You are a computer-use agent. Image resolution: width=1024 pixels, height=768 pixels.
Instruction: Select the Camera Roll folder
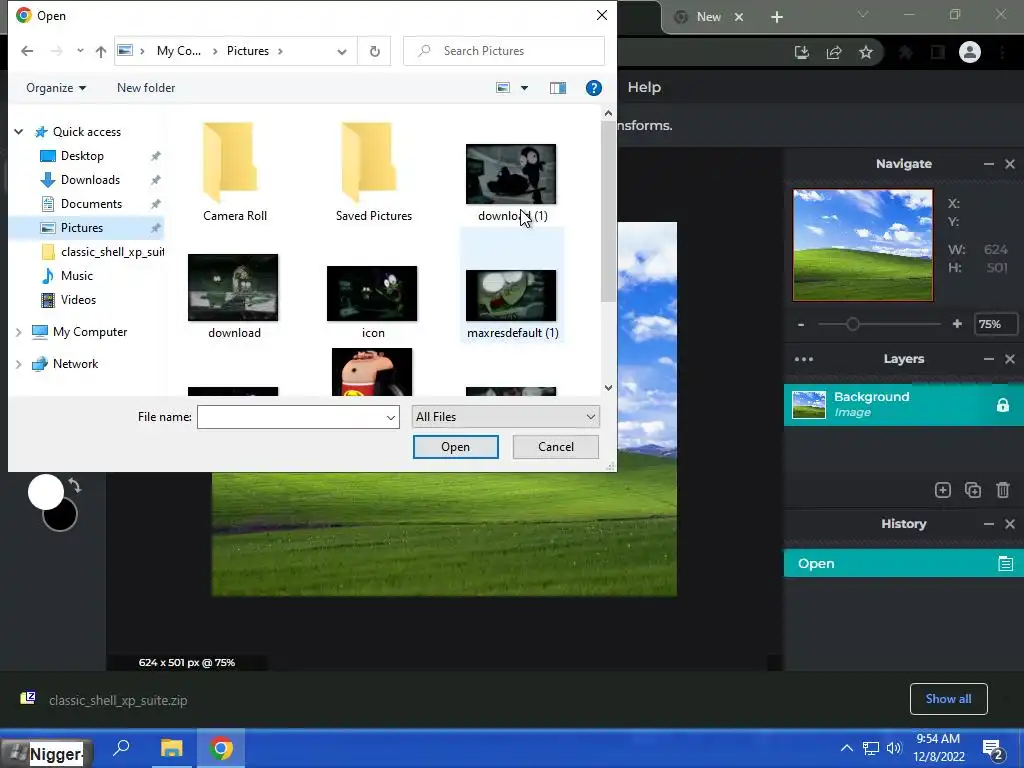234,171
